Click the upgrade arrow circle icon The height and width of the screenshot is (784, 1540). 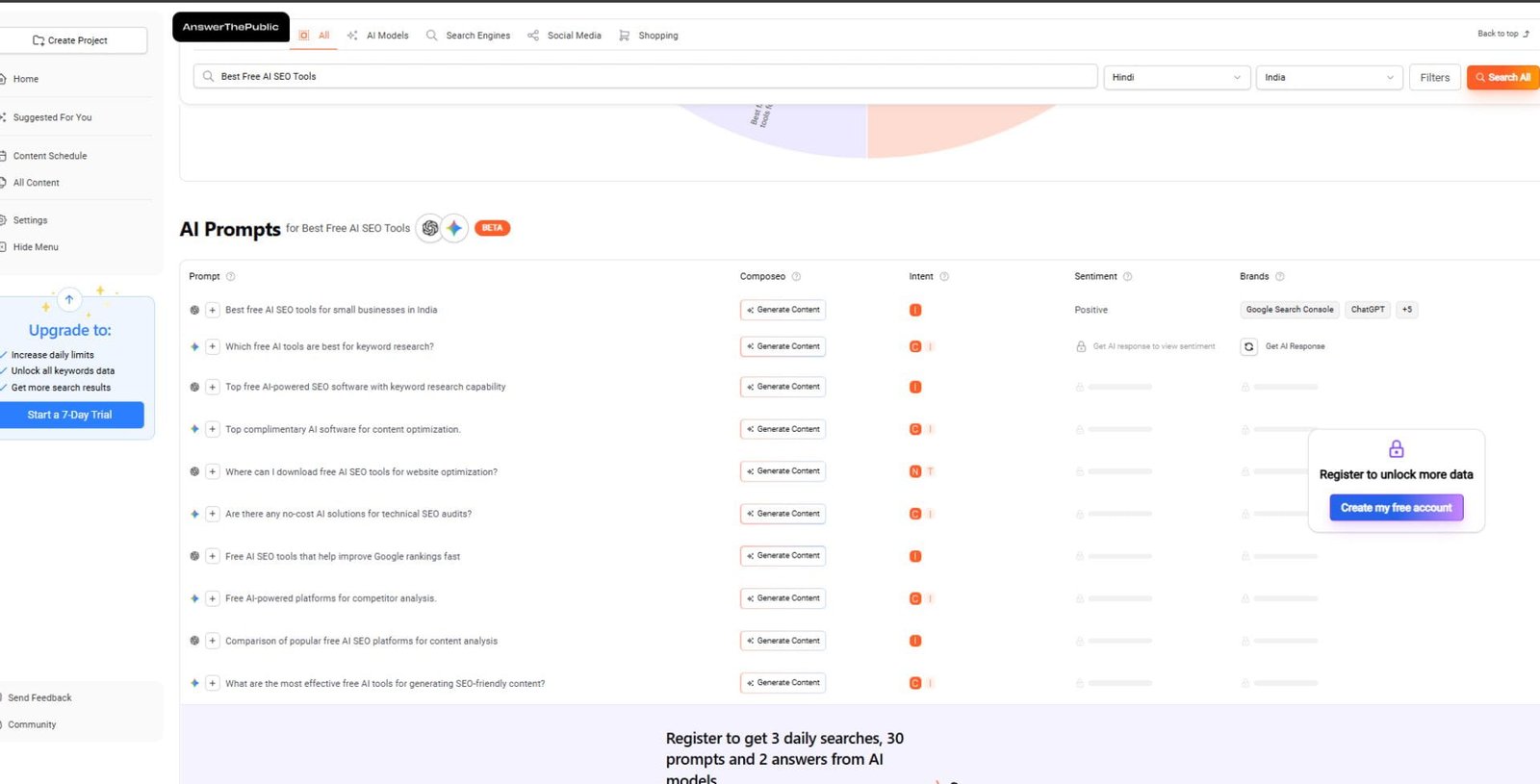(x=69, y=300)
